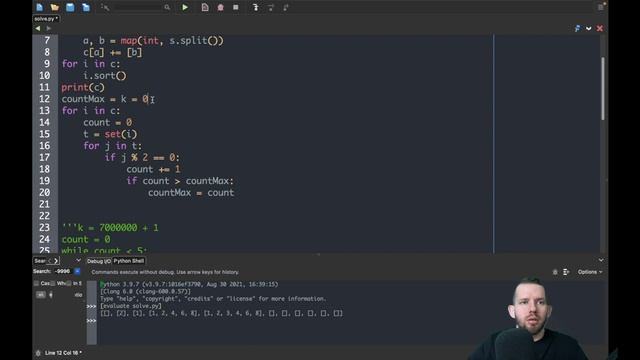
Task: Click the status bar bug icon
Action: pos(38,353)
